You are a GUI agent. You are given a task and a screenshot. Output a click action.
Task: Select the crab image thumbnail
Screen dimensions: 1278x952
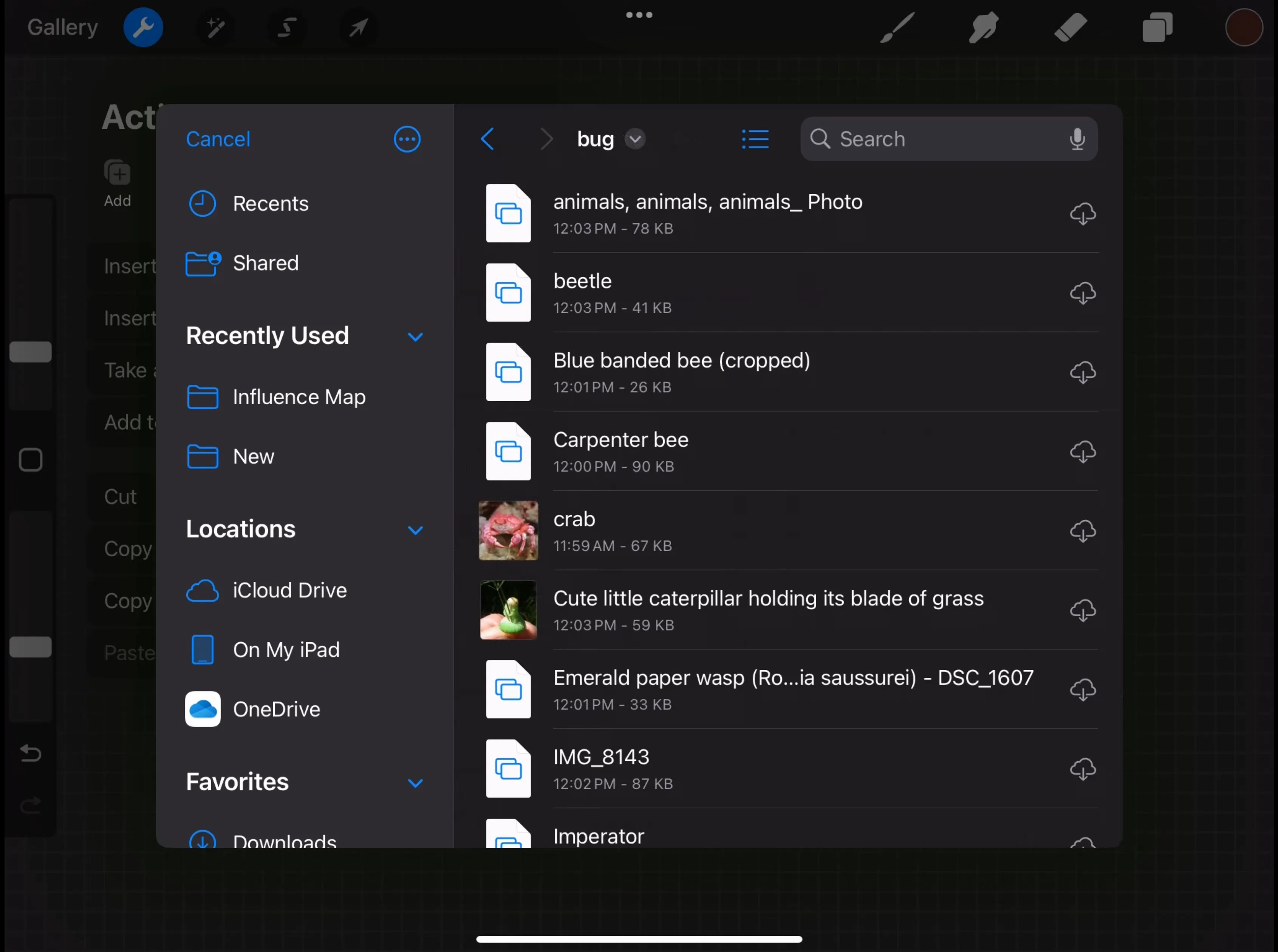point(508,530)
